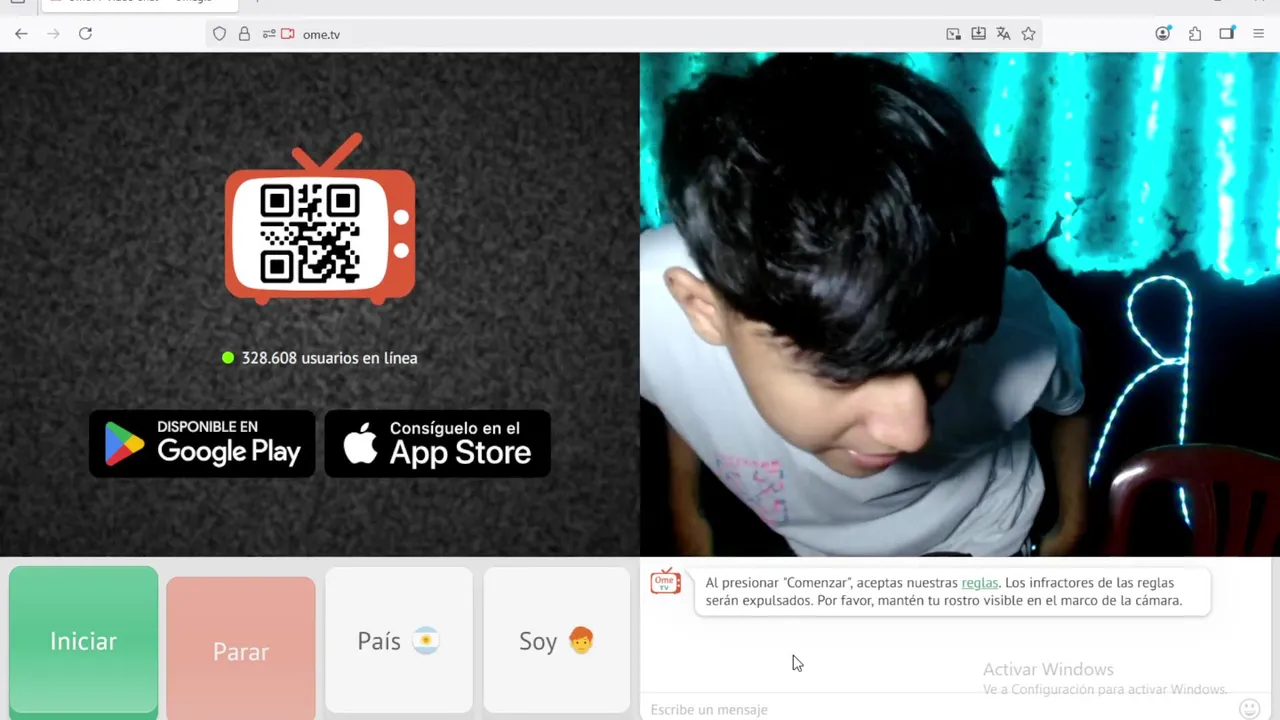Click the red Parar button

[241, 648]
